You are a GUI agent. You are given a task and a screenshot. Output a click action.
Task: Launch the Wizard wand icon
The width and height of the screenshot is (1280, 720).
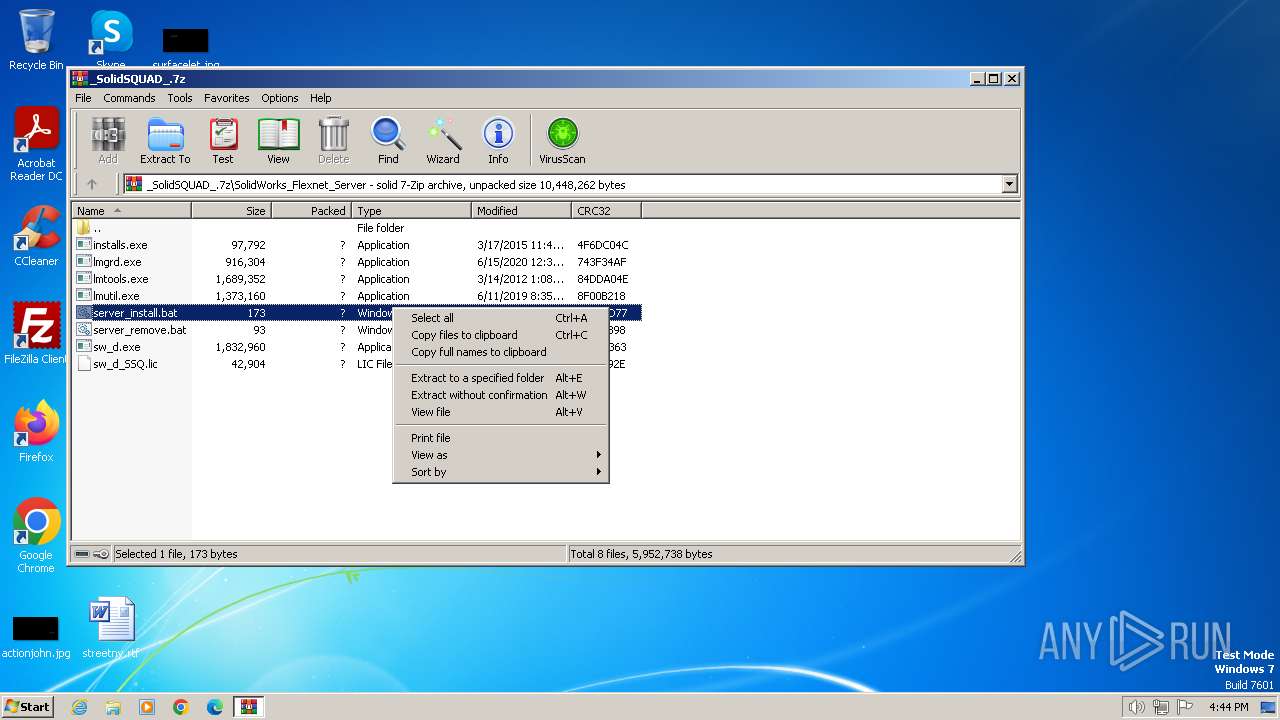443,140
